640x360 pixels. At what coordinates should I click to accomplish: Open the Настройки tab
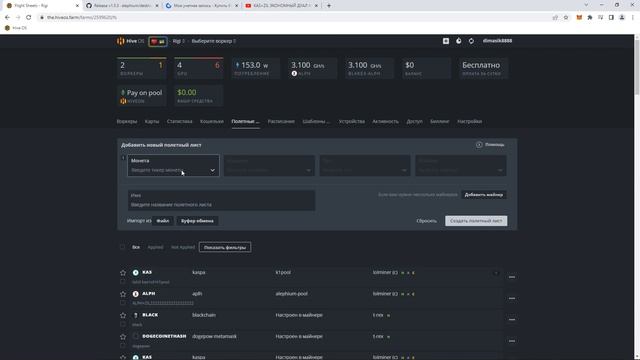coord(469,122)
